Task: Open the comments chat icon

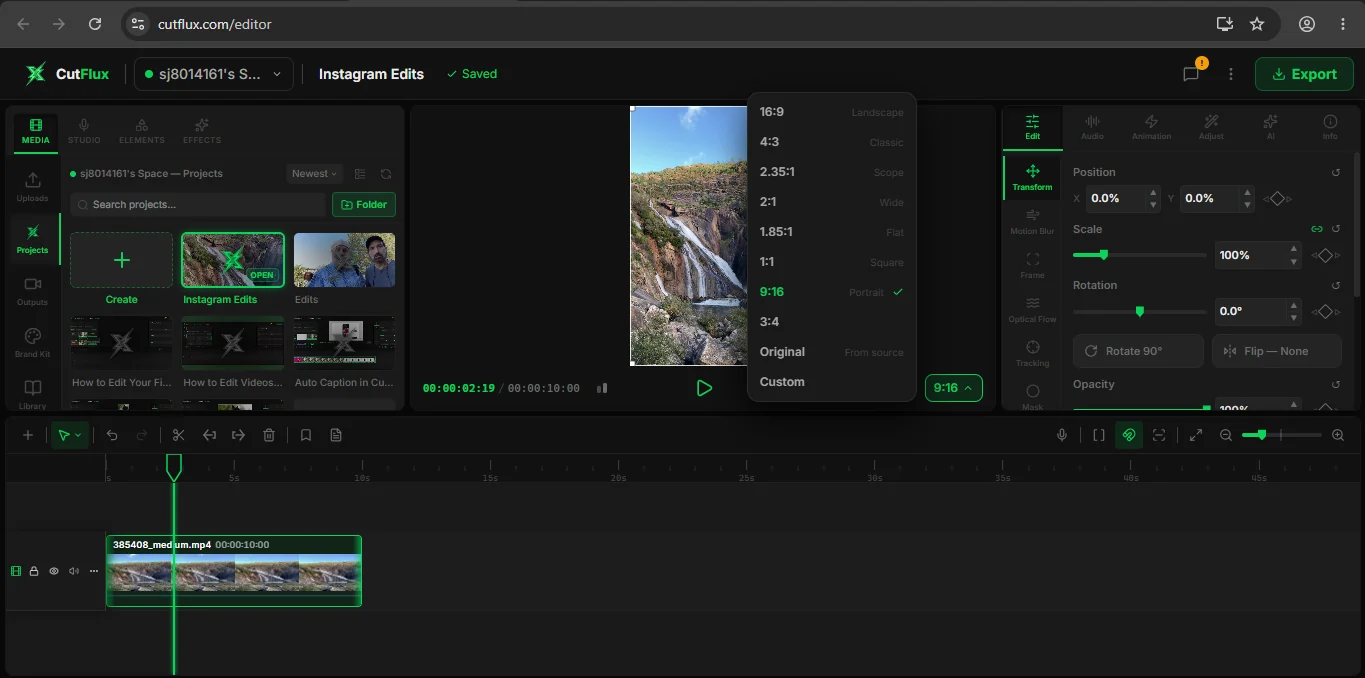Action: coord(1191,74)
